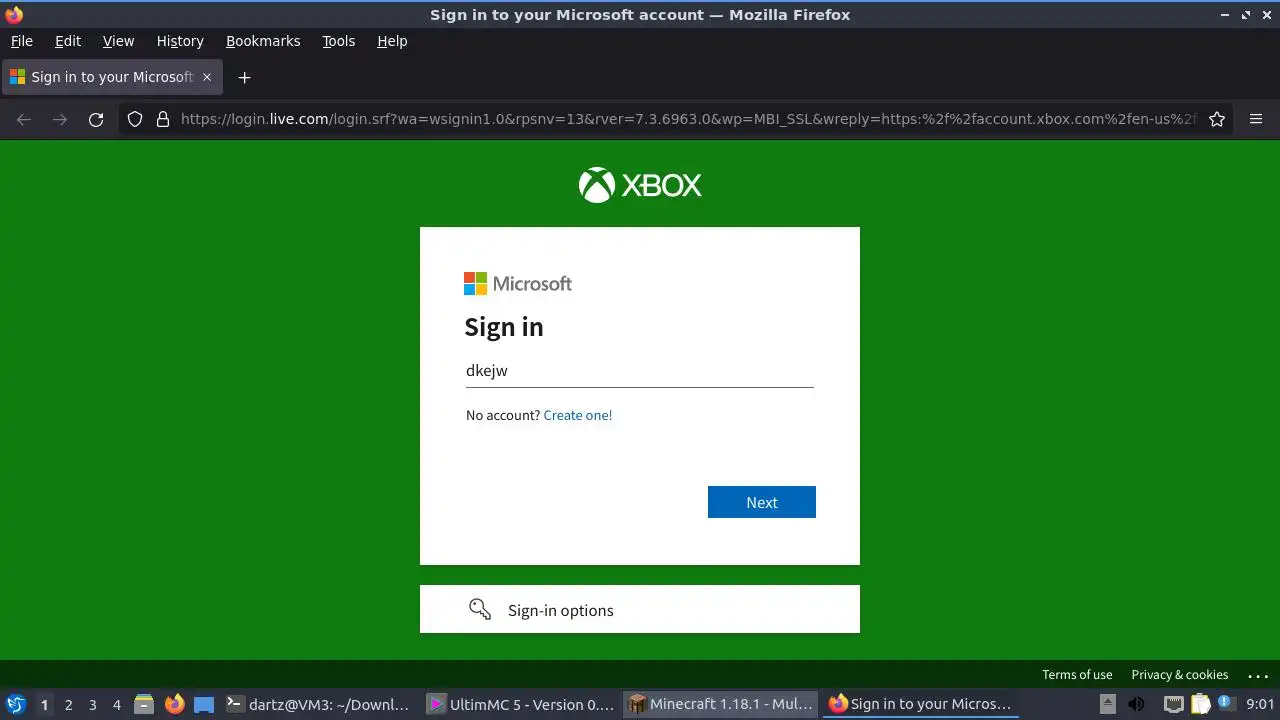The width and height of the screenshot is (1280, 720).
Task: Bookmark this page with star icon
Action: [x=1217, y=119]
